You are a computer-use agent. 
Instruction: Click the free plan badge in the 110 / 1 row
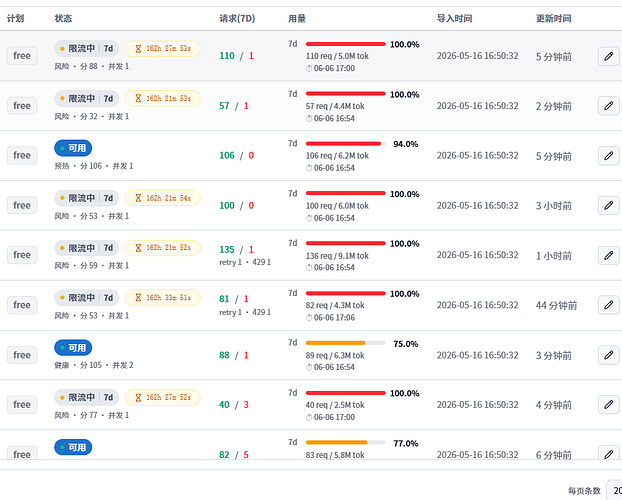(x=22, y=56)
